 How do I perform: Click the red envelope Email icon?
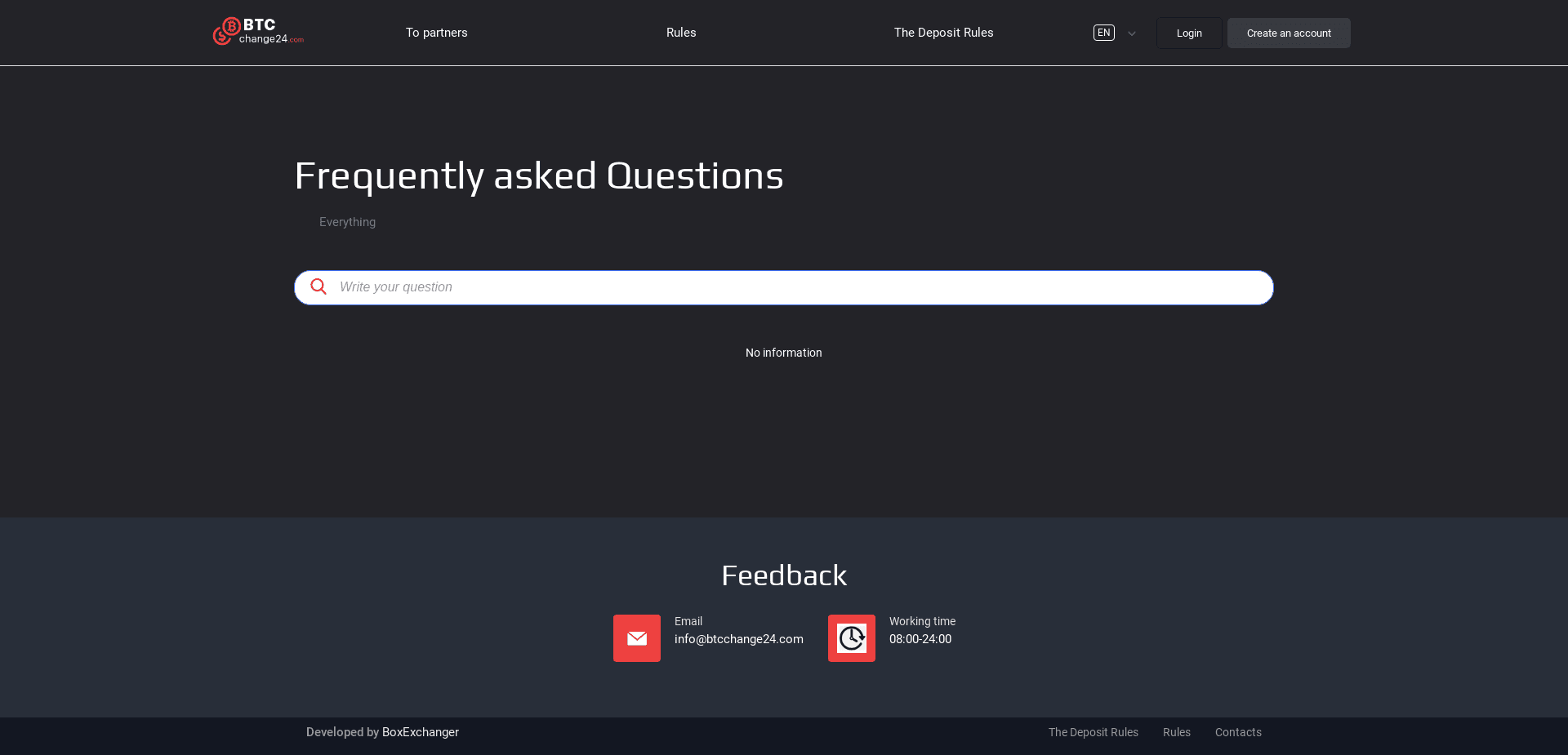(x=636, y=638)
